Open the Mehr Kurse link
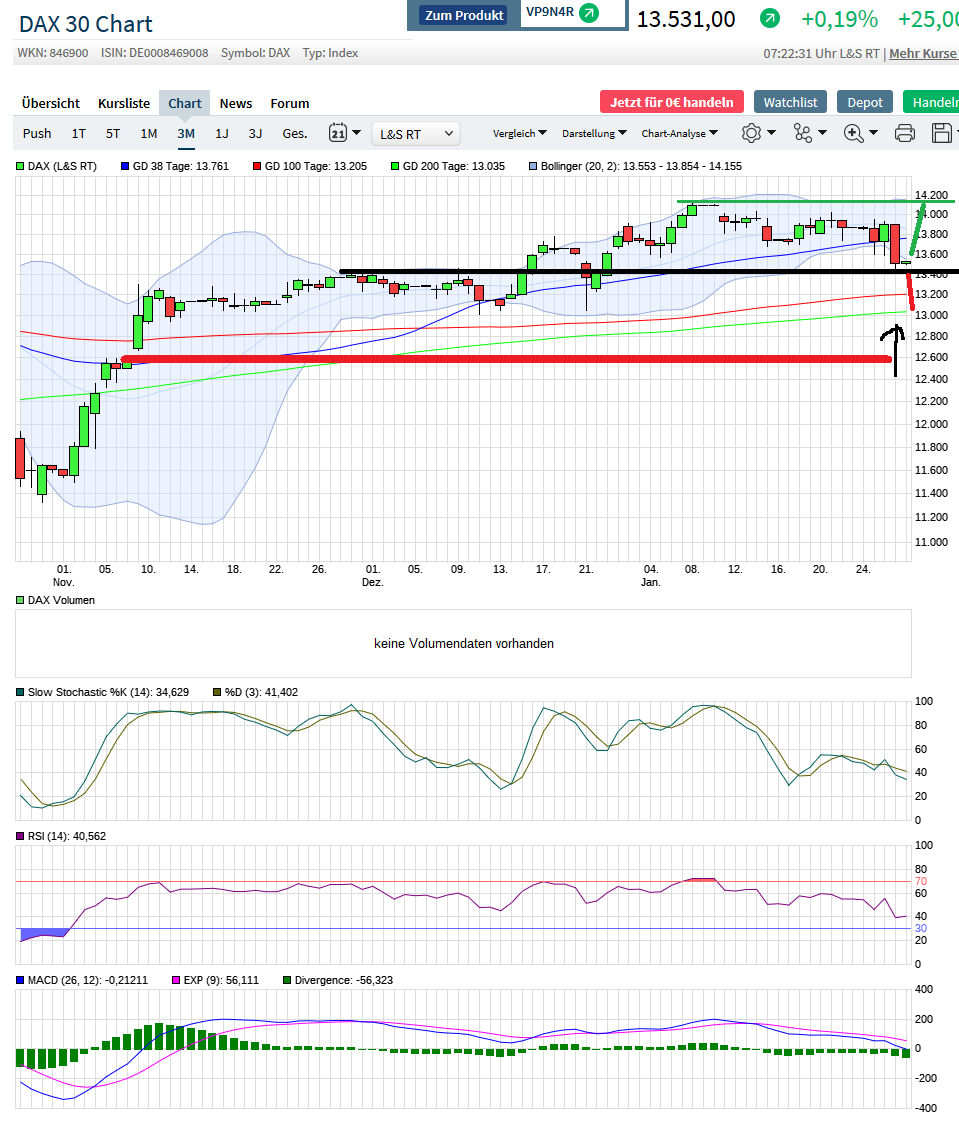Viewport: 959px width, 1134px height. [923, 53]
